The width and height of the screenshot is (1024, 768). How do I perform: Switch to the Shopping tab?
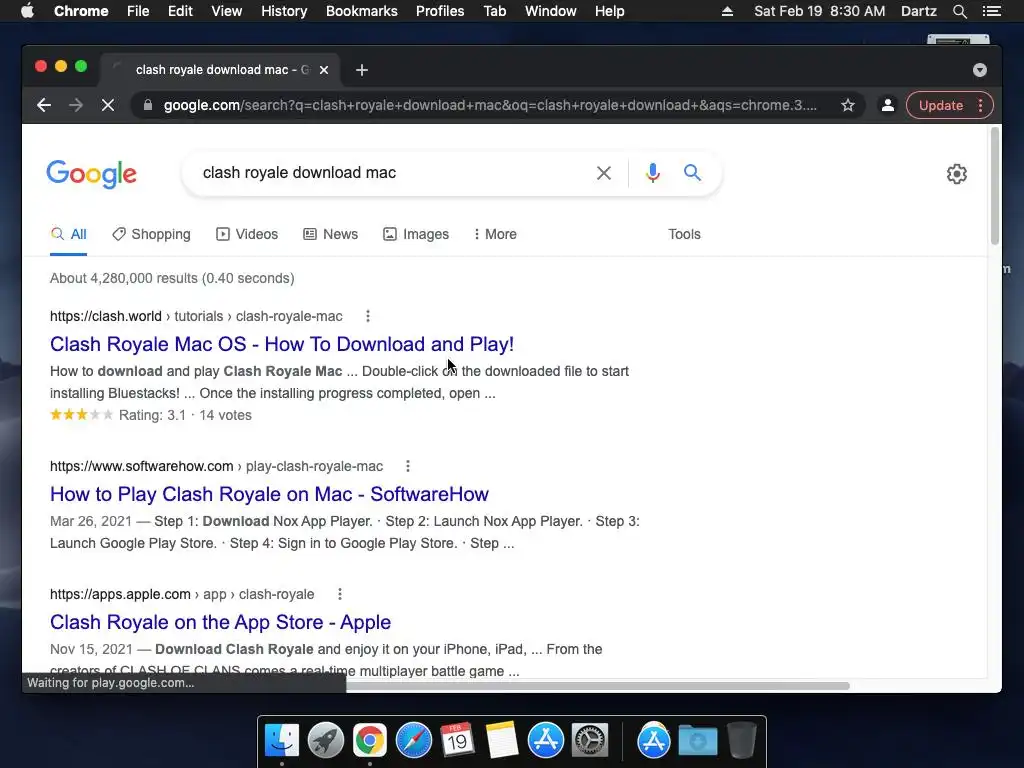click(152, 234)
